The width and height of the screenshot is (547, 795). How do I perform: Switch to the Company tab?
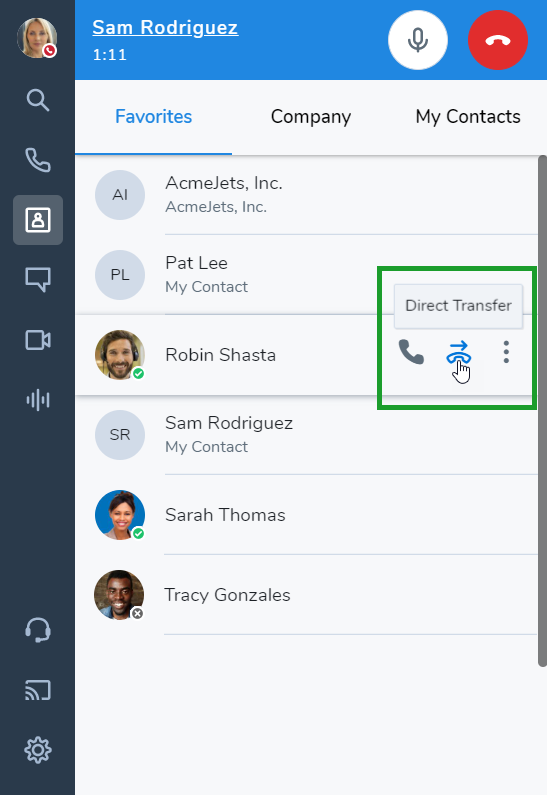point(311,117)
